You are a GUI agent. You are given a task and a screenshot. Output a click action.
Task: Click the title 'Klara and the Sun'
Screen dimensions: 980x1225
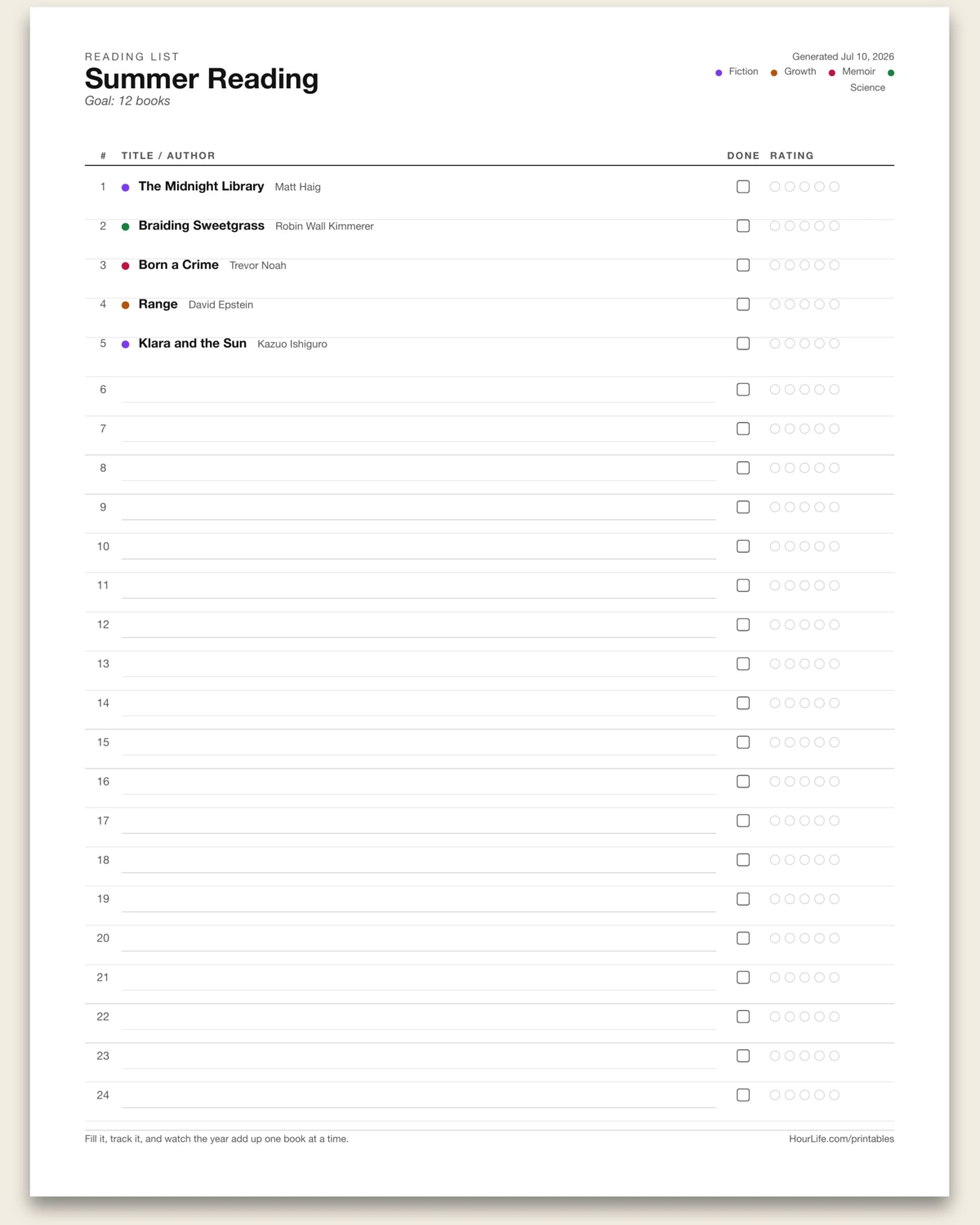pos(193,343)
